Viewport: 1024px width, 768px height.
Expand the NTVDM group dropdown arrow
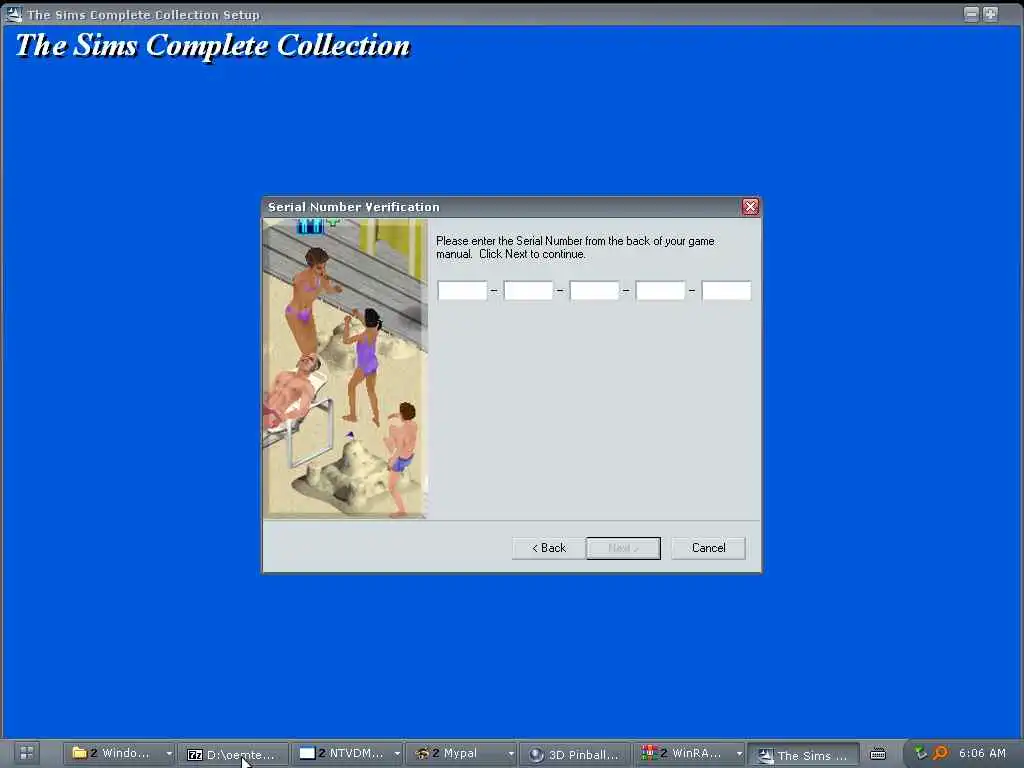coord(397,754)
